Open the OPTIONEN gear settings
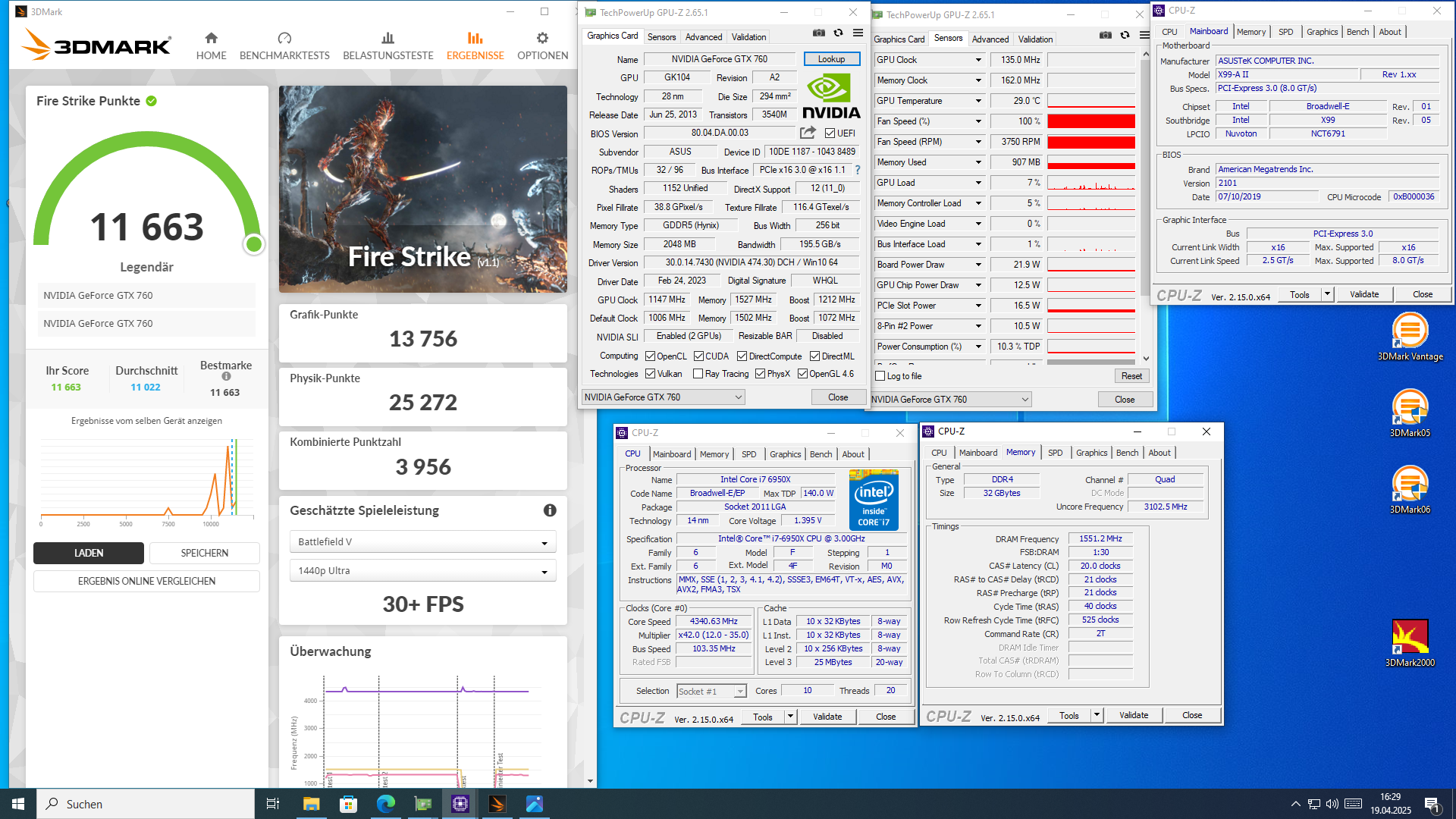 click(x=542, y=46)
